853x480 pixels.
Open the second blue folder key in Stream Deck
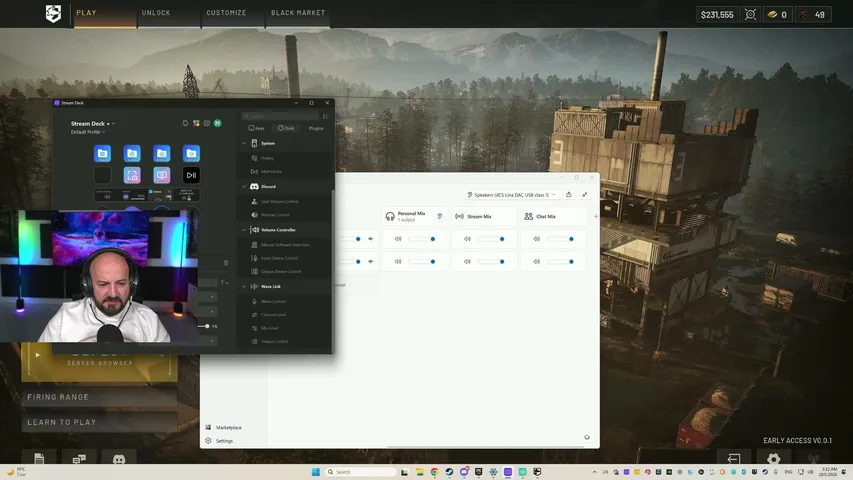132,153
